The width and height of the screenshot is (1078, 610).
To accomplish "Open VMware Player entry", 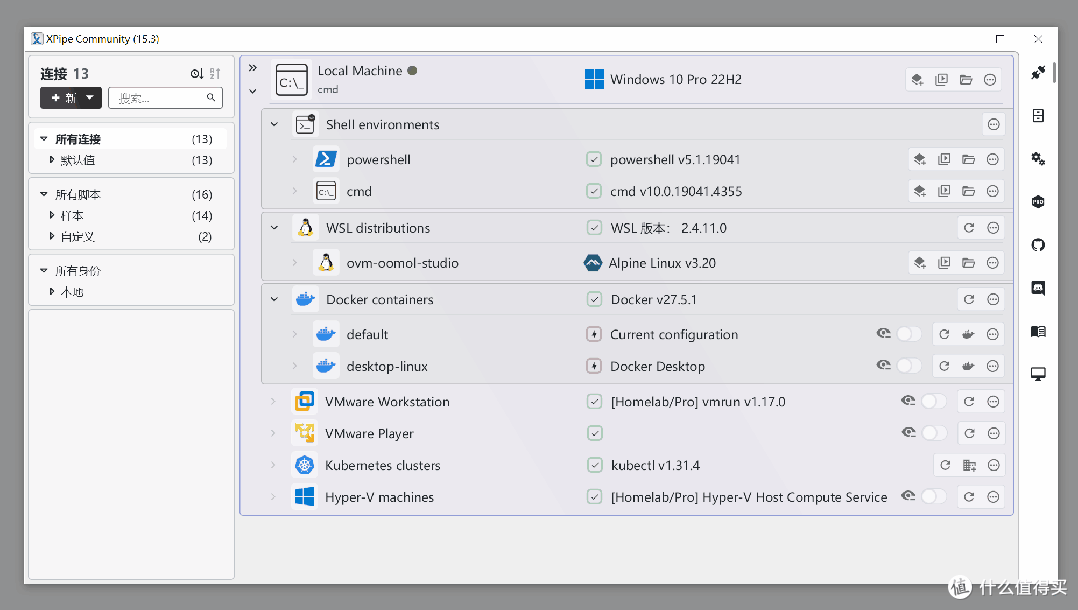I will coord(369,434).
